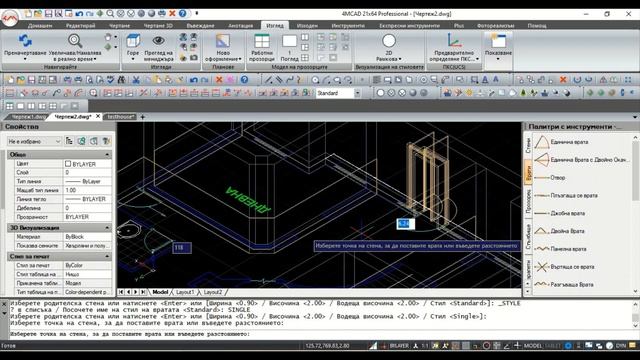
Task: Click the red X icon in quick access bar
Action: pyautogui.click(x=172, y=13)
